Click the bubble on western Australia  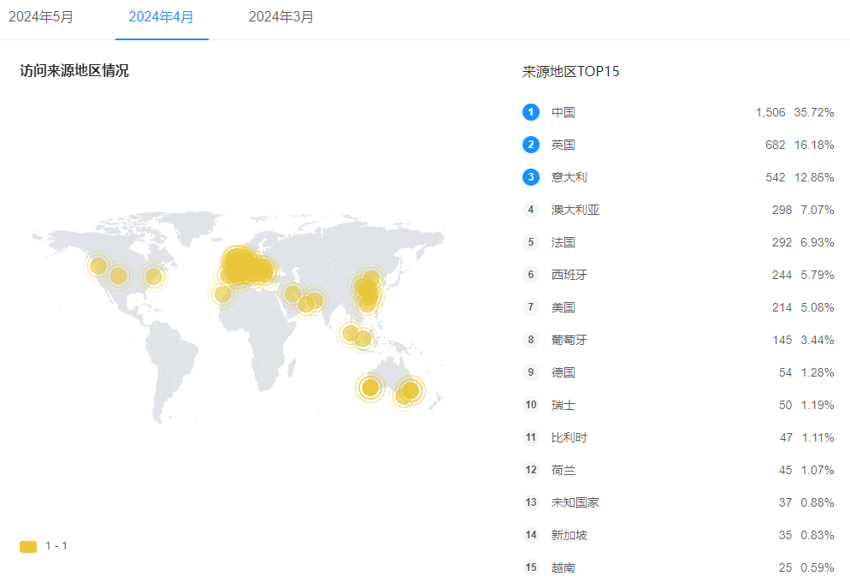[x=371, y=387]
